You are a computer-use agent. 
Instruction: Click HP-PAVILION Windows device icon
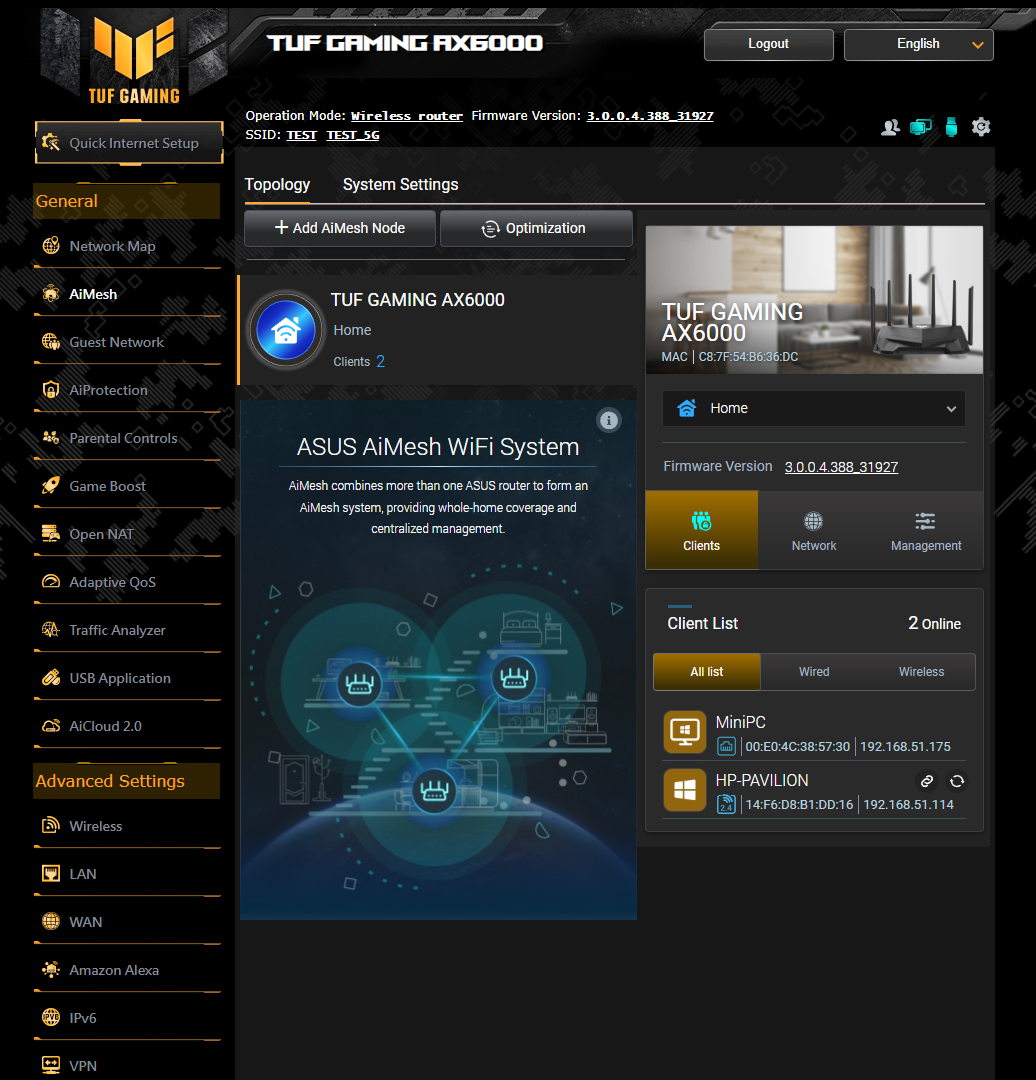pos(685,790)
